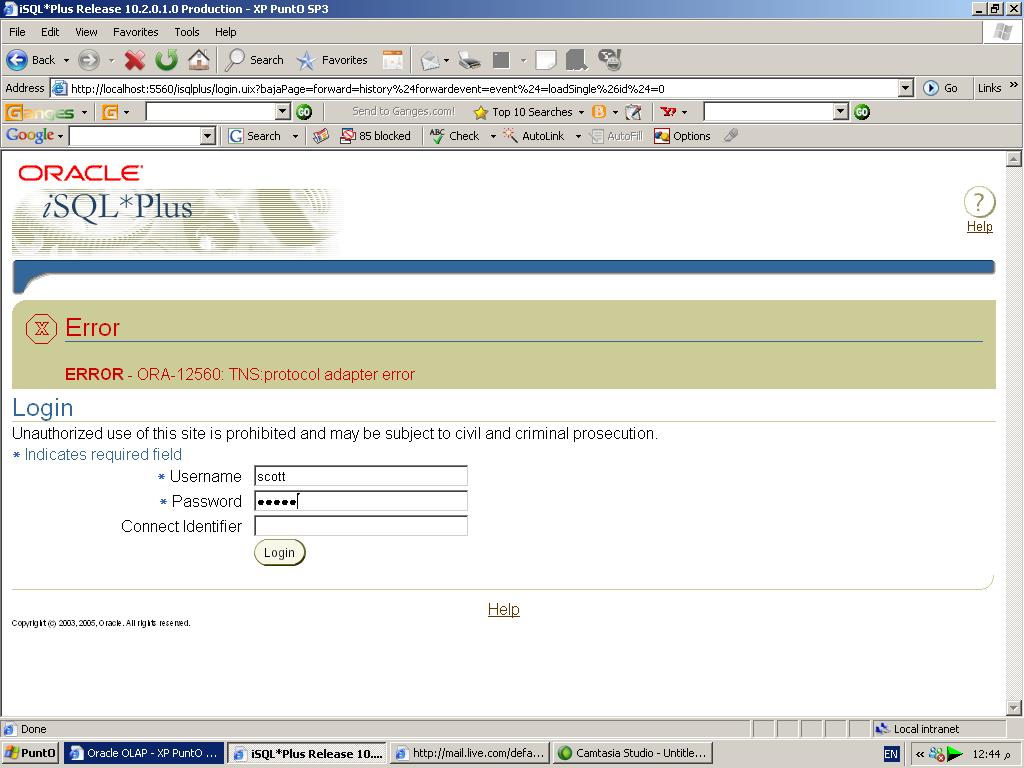
Task: Open the Favorites menu in the menu bar
Action: [x=135, y=32]
